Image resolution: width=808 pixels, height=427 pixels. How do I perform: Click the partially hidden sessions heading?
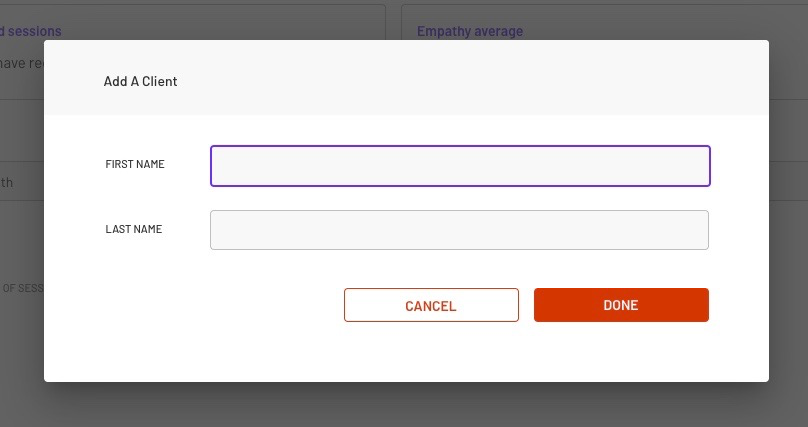click(x=31, y=31)
